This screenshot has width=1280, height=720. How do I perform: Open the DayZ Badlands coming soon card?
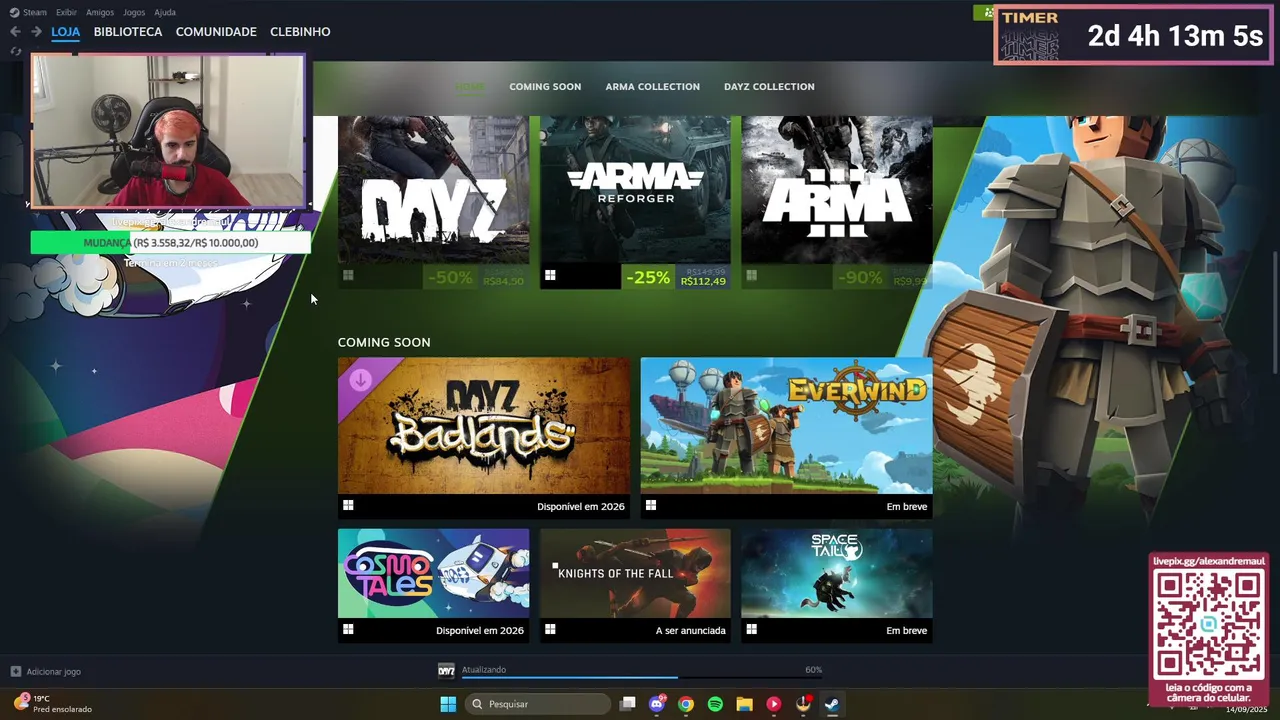click(484, 436)
